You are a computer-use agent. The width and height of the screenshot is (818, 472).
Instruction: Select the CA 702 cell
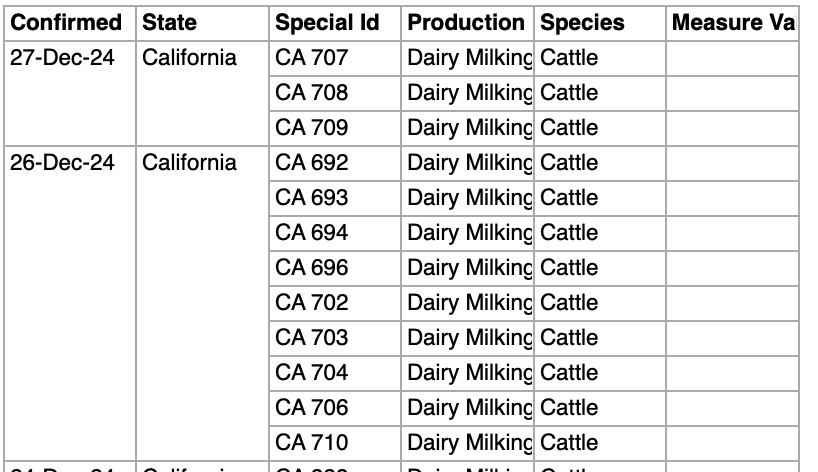tap(335, 303)
